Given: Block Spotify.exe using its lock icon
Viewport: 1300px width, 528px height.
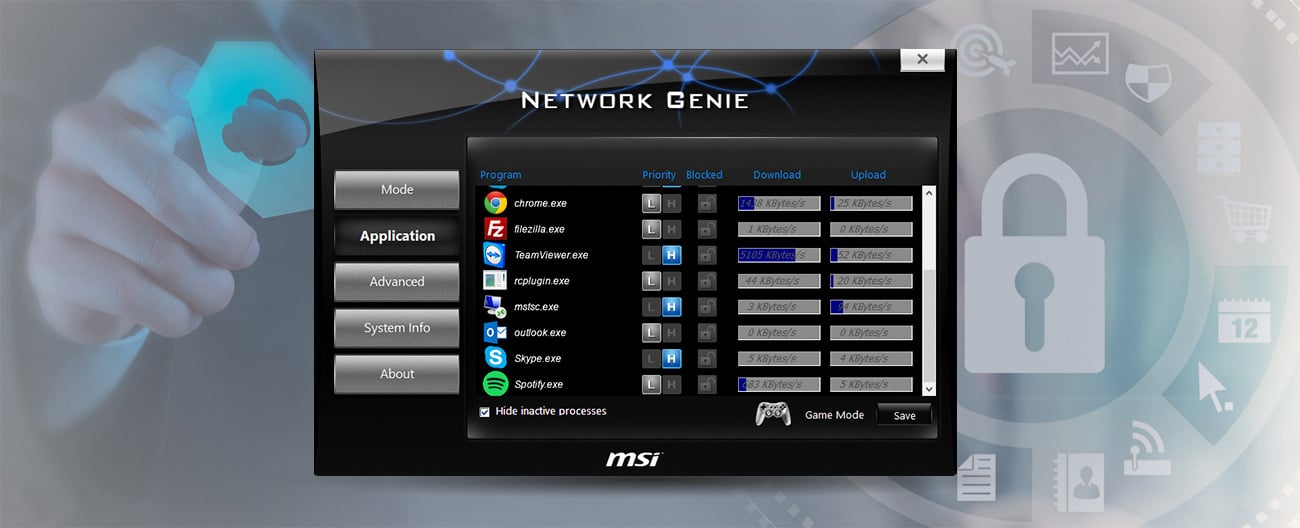Looking at the screenshot, I should [707, 384].
